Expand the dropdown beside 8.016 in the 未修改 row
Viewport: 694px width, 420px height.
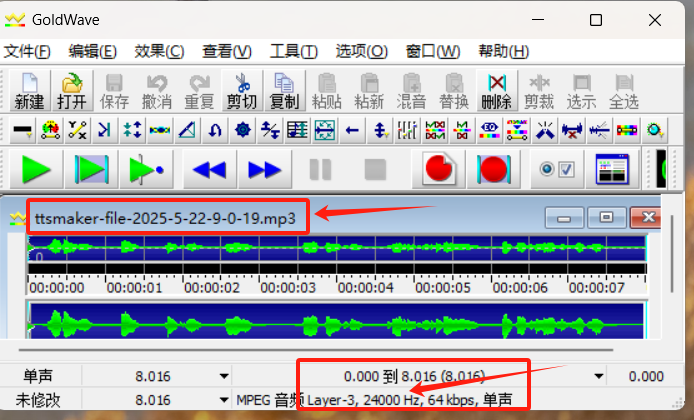(x=224, y=400)
